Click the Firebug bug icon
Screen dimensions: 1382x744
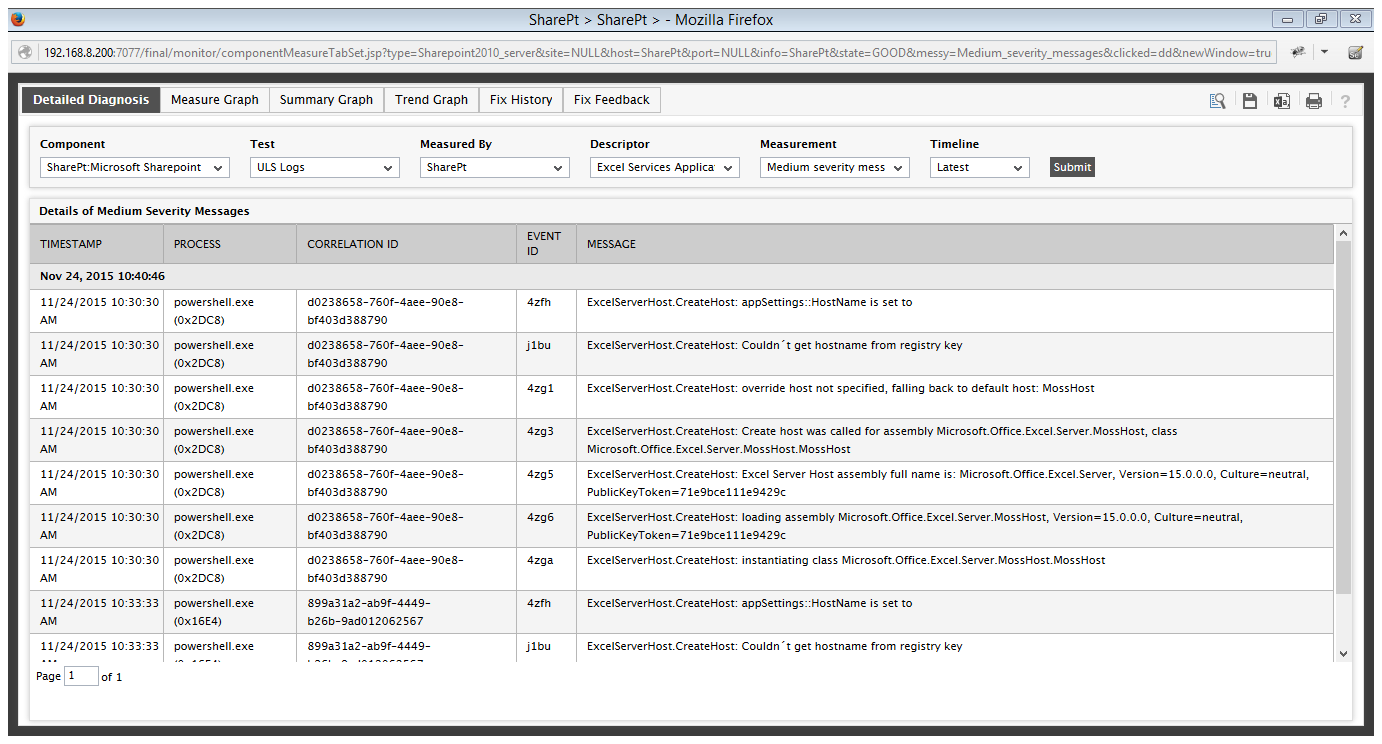pyautogui.click(x=1298, y=52)
